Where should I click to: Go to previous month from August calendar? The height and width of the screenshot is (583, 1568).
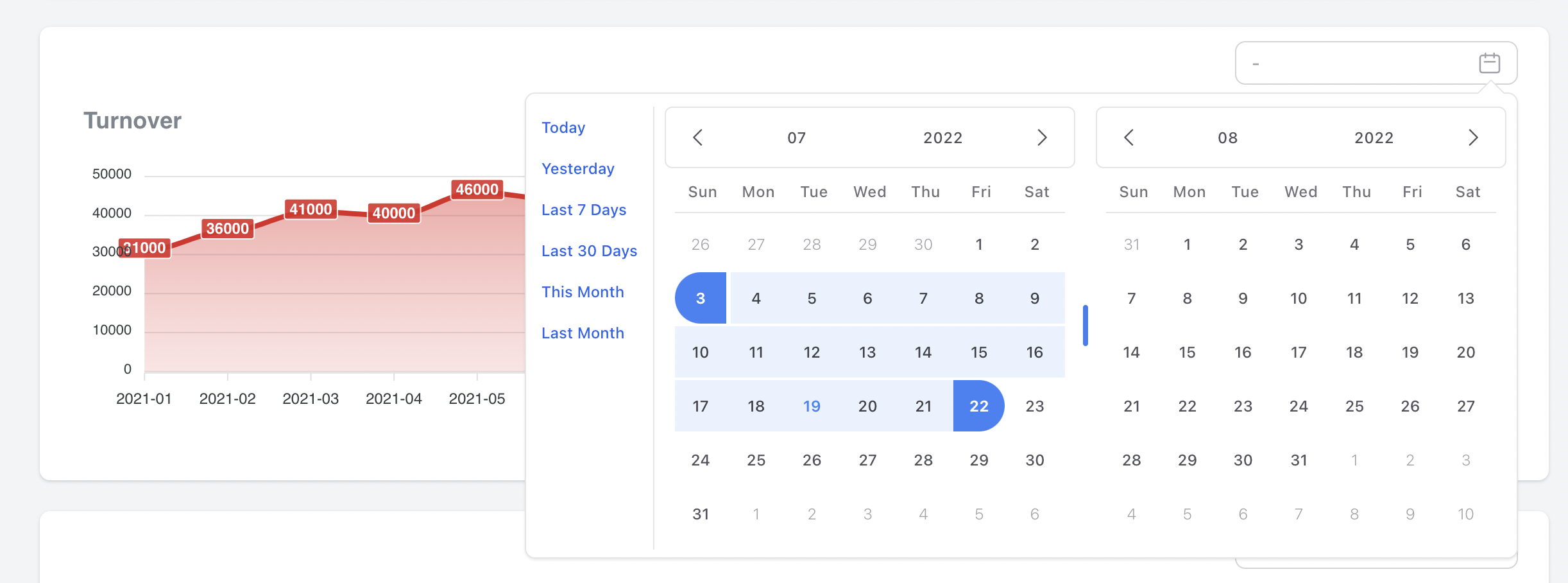tap(1129, 137)
